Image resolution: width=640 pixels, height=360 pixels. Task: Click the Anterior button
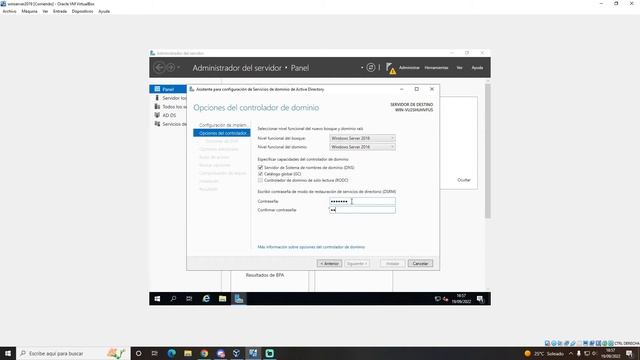[329, 264]
